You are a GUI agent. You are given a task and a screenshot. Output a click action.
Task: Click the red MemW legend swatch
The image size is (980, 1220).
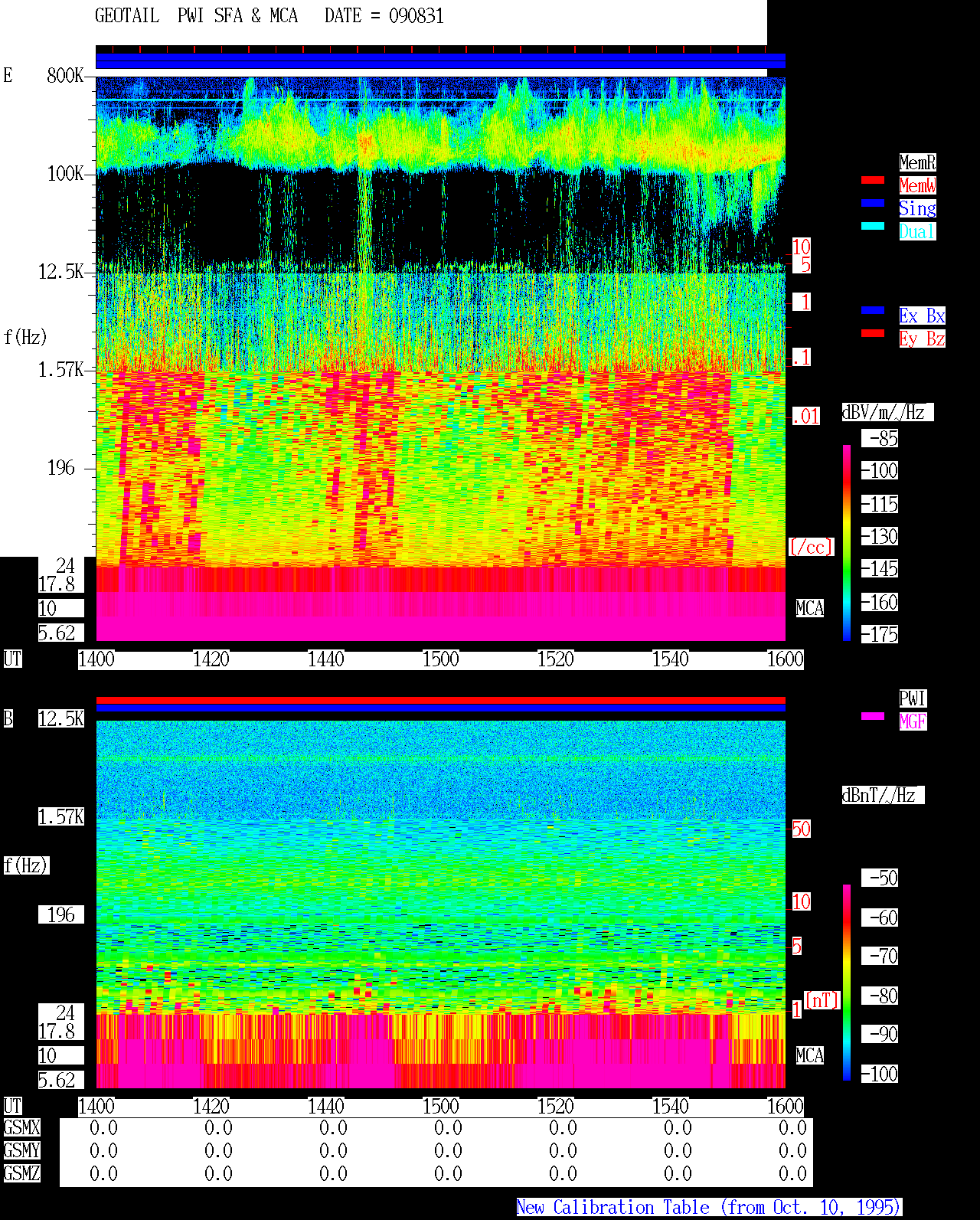(873, 180)
